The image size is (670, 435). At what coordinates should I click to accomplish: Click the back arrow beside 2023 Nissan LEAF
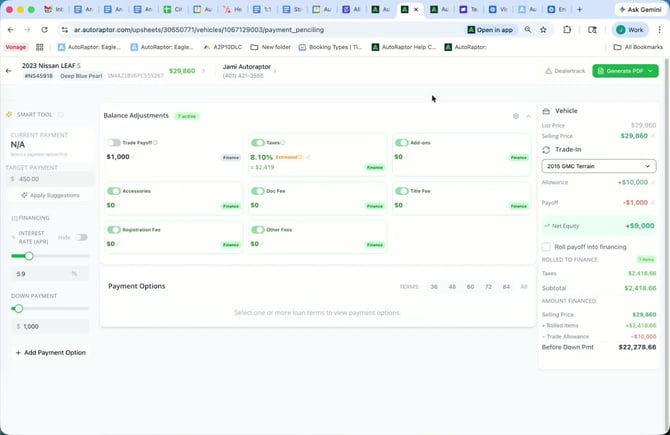[x=10, y=71]
